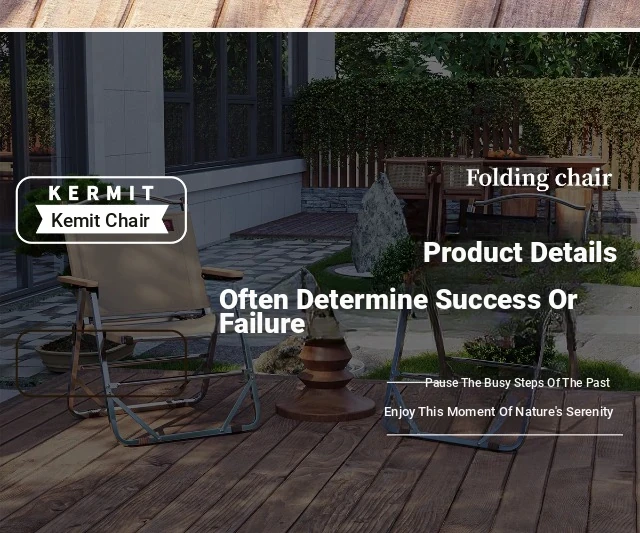The width and height of the screenshot is (640, 533).
Task: Click the wooden armrest of the beige chair
Action: tap(222, 273)
